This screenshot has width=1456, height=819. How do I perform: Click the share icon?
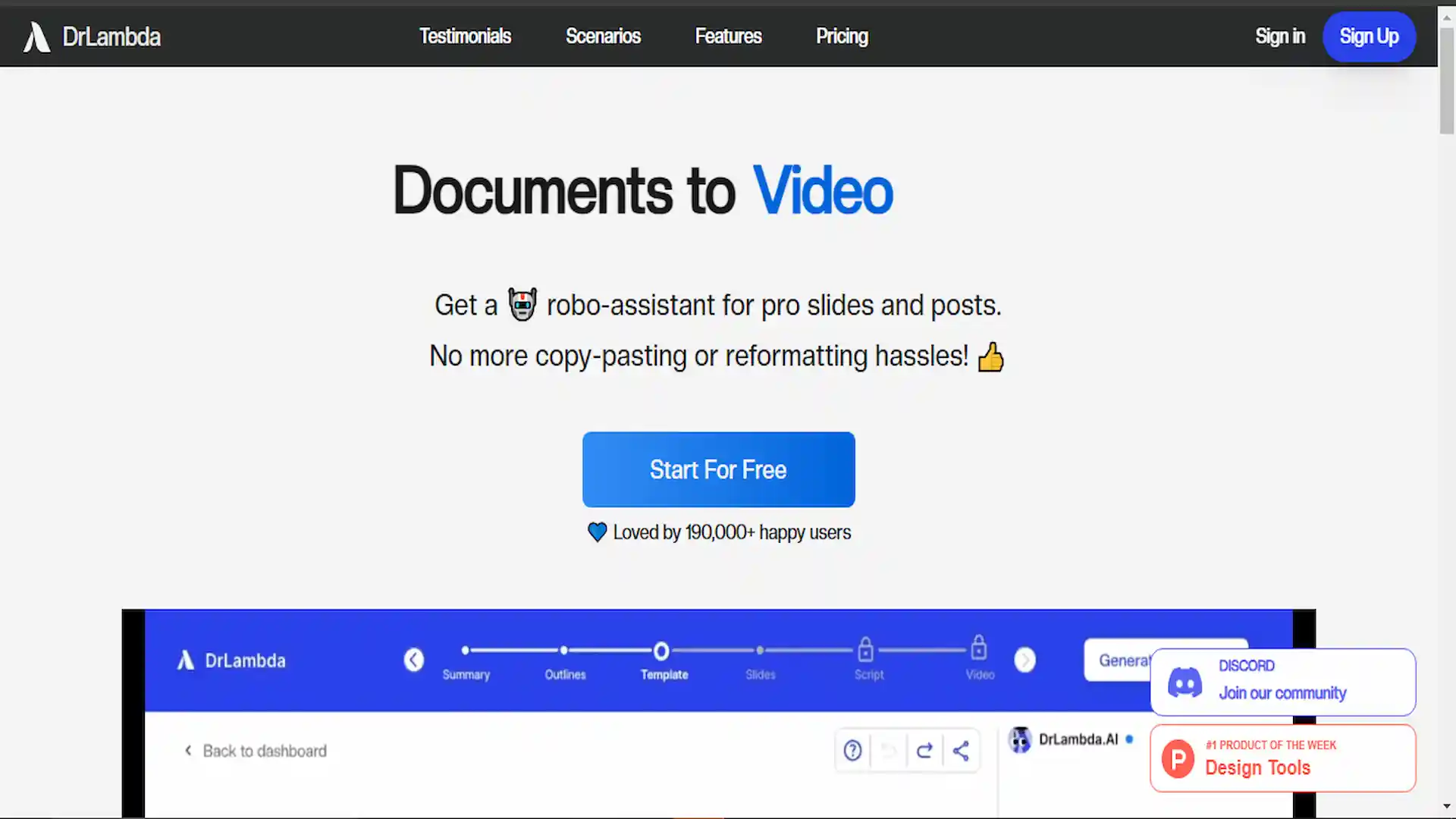(x=961, y=751)
